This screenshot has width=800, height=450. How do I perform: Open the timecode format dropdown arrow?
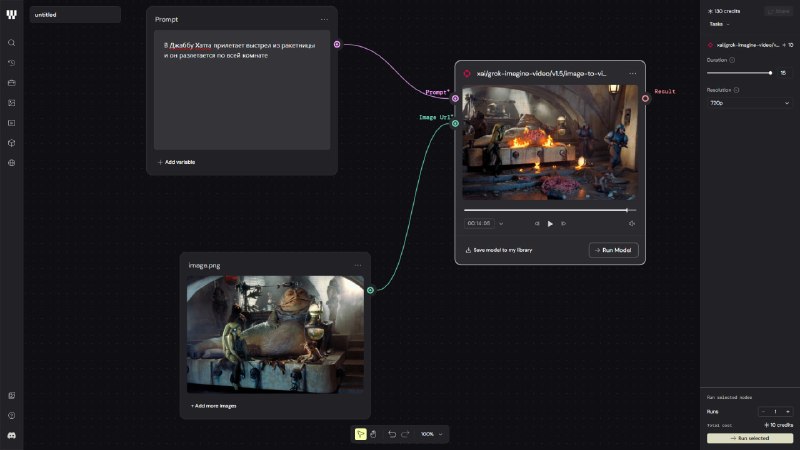click(501, 223)
